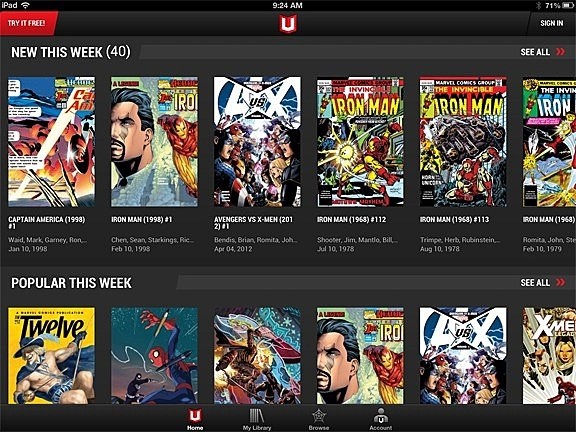This screenshot has height=432, width=576.
Task: Open the Home tab icon
Action: 195,416
